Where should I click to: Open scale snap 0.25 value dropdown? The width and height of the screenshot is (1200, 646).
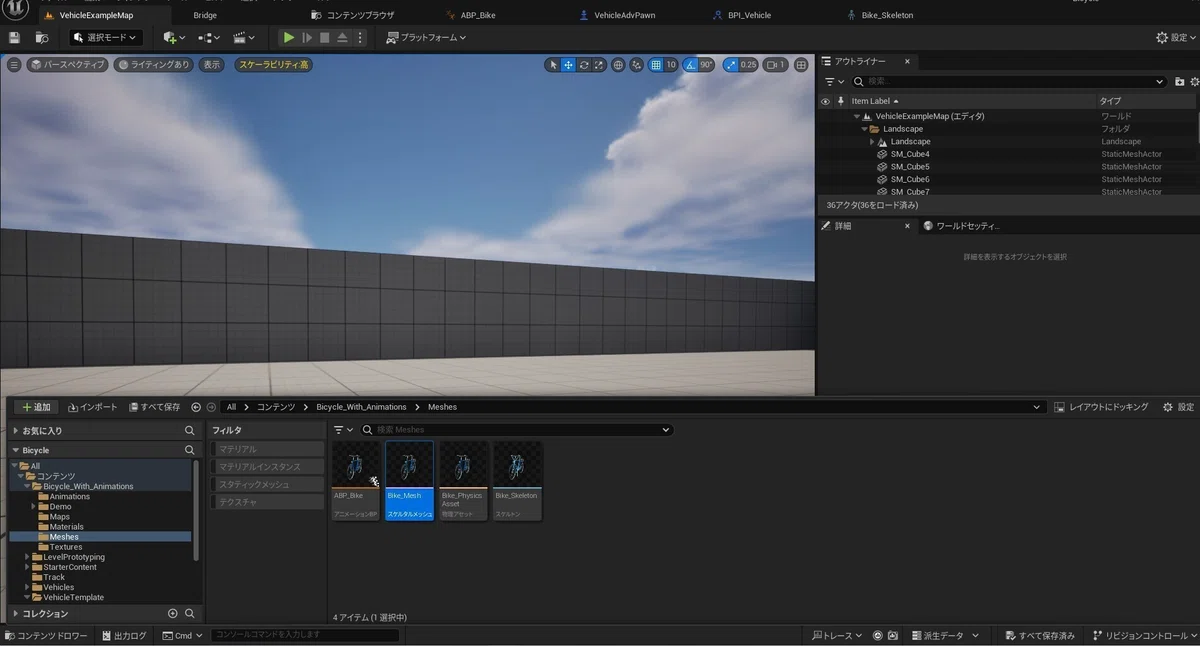[749, 65]
